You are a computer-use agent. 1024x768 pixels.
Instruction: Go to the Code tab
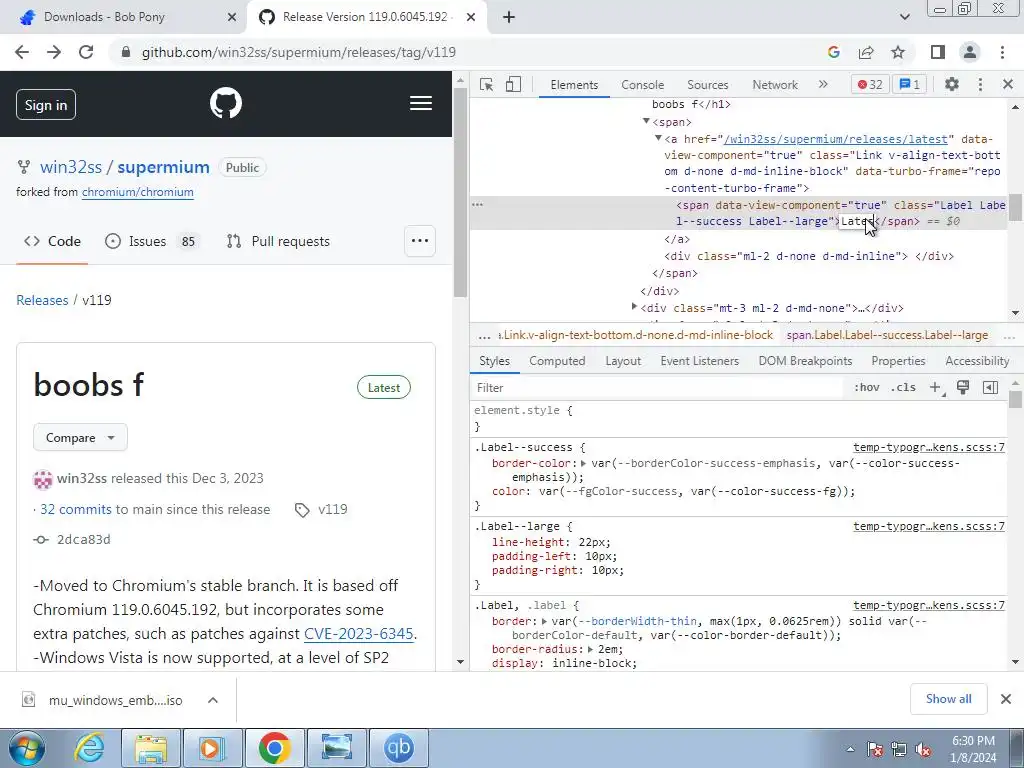(52, 242)
